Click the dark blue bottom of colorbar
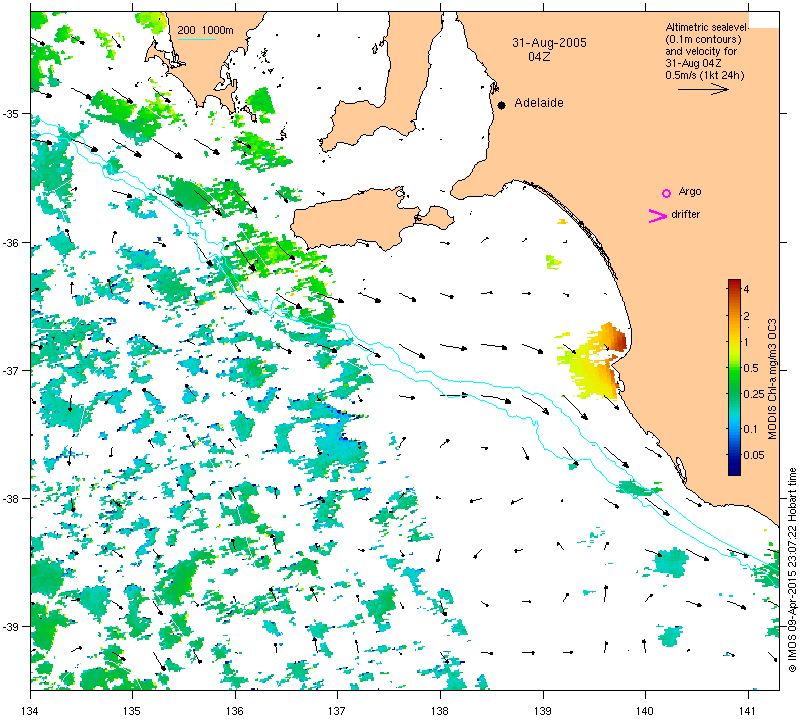Screen dimensions: 800x720 (x=734, y=470)
